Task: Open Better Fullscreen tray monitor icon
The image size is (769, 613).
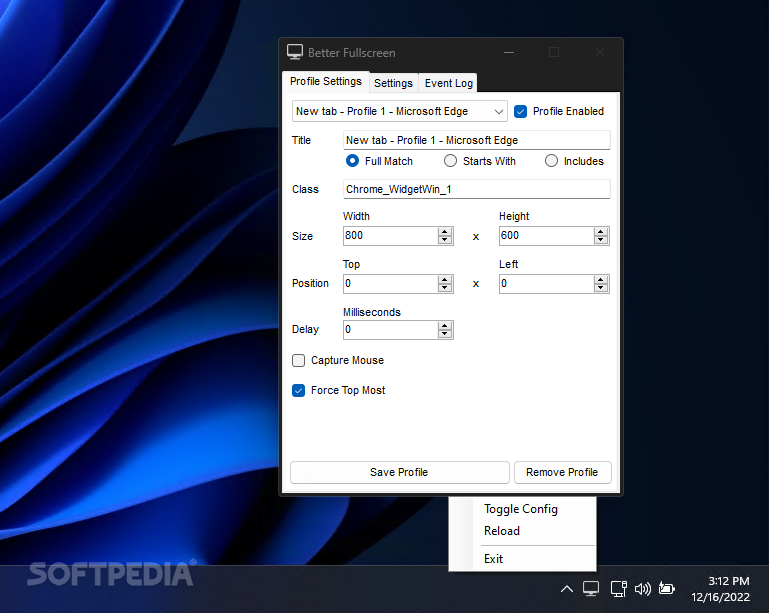Action: coord(591,588)
